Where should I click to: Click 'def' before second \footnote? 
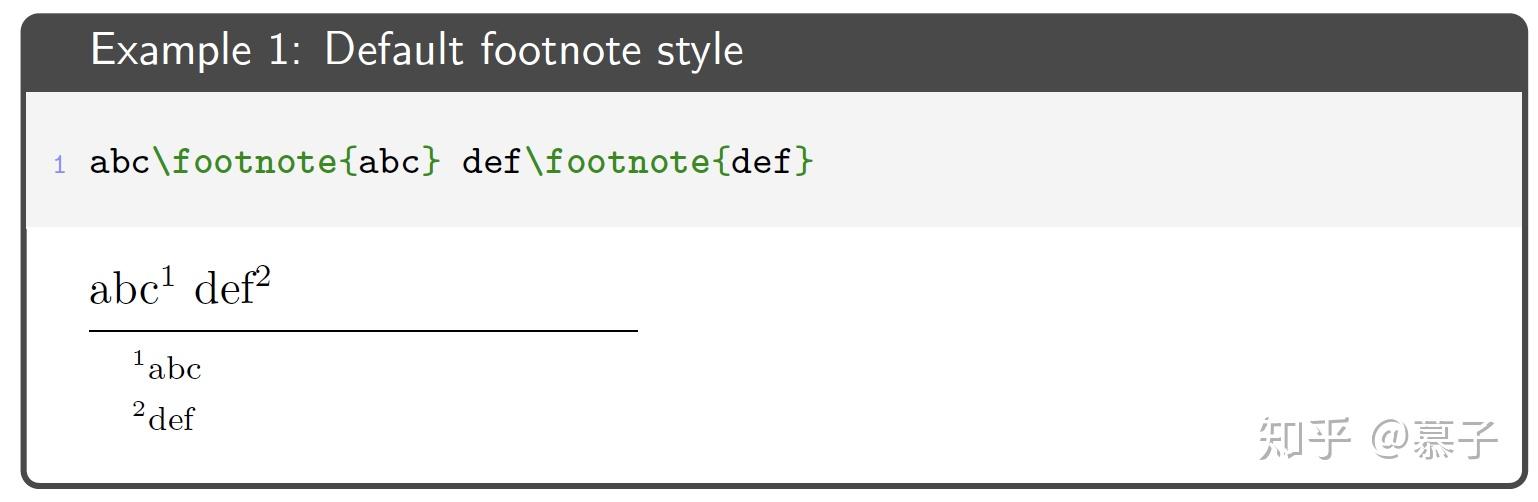(491, 161)
